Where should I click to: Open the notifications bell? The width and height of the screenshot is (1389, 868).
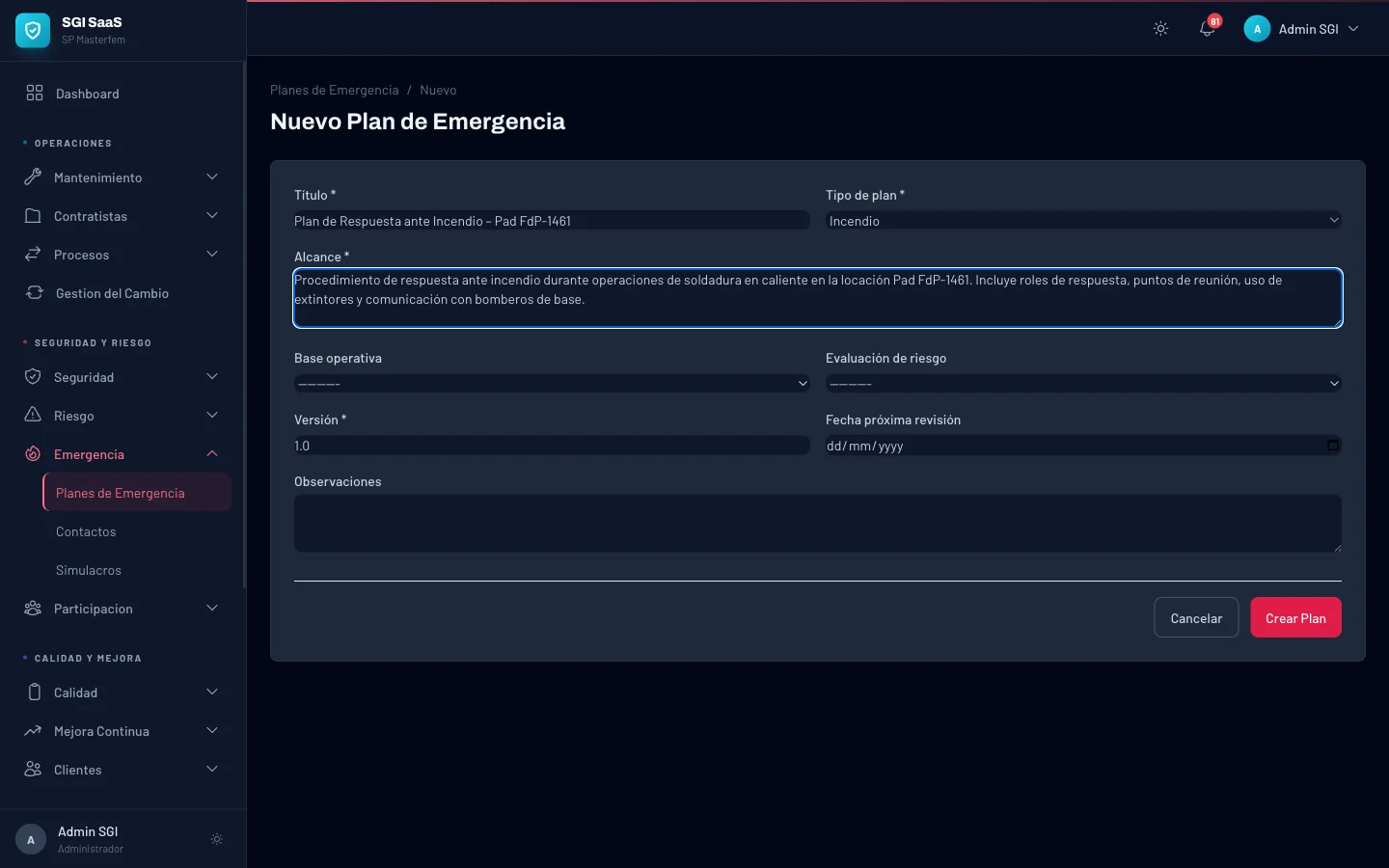pyautogui.click(x=1207, y=29)
